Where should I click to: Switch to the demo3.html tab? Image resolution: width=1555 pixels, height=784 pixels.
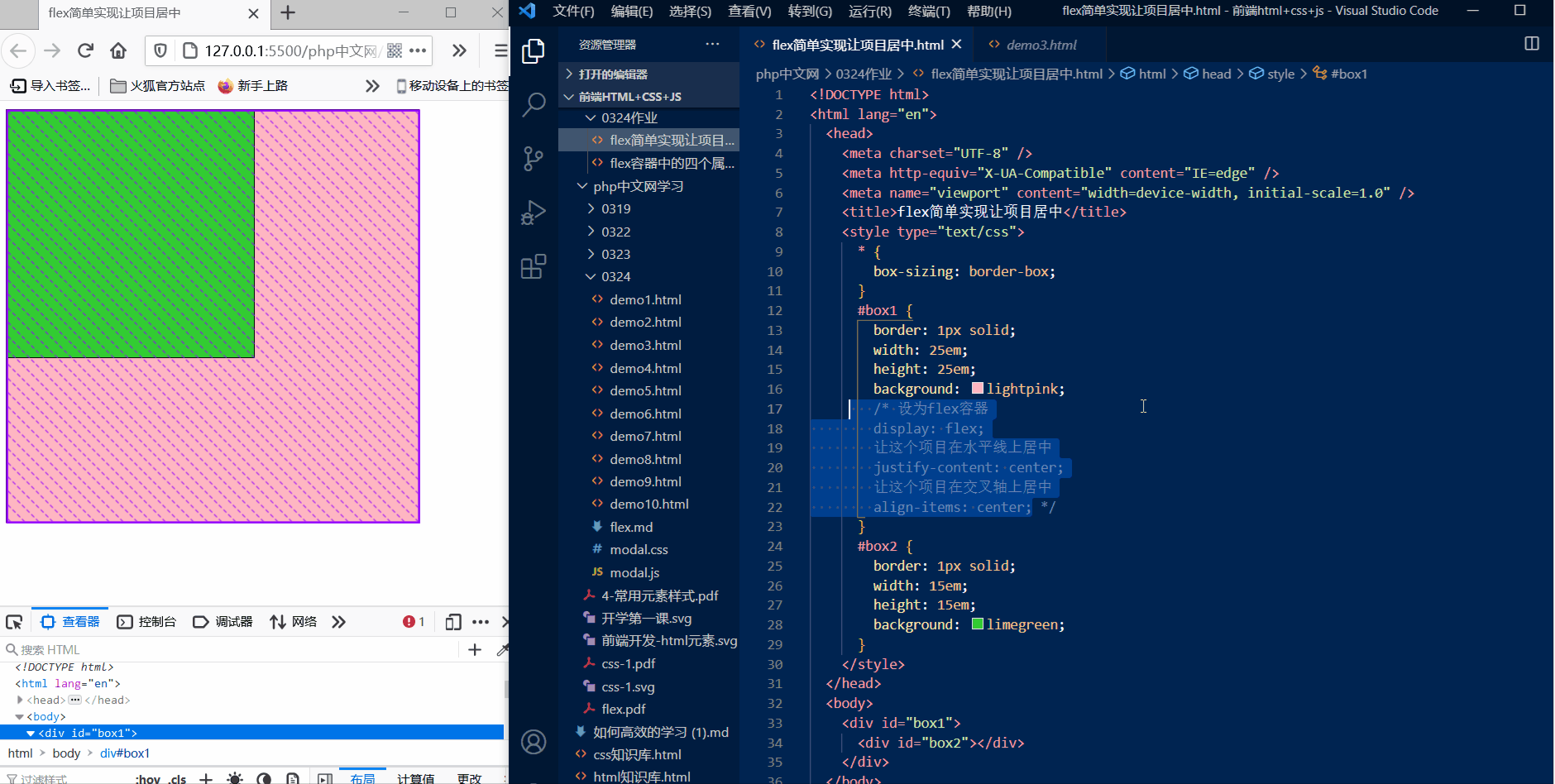pyautogui.click(x=1041, y=44)
